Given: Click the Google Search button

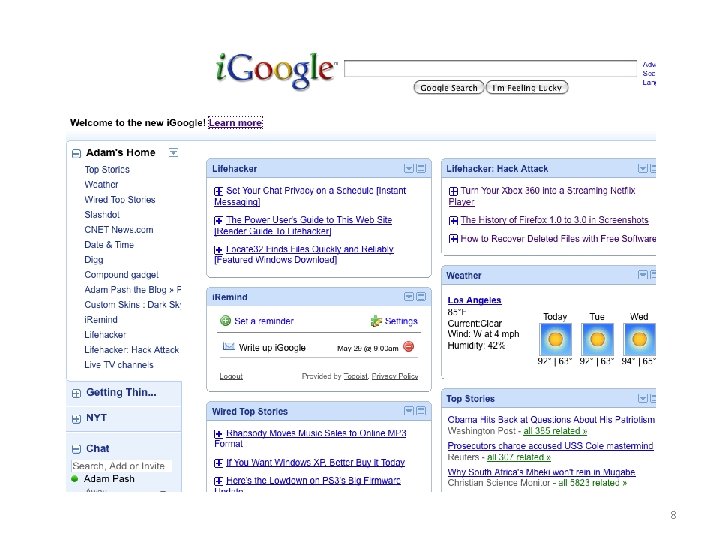Looking at the screenshot, I should [x=449, y=87].
